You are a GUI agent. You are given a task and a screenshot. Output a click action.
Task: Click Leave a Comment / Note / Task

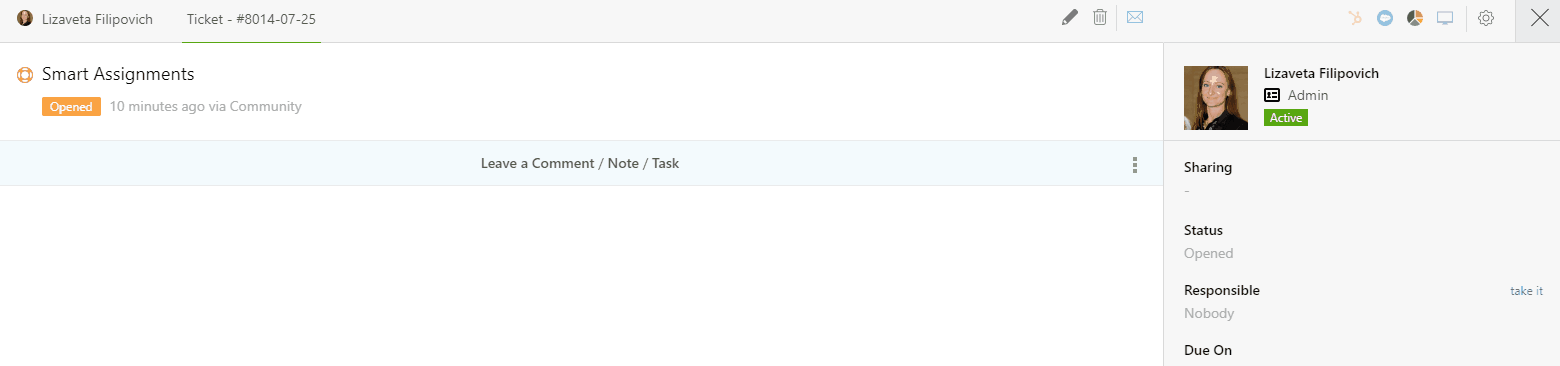click(580, 163)
